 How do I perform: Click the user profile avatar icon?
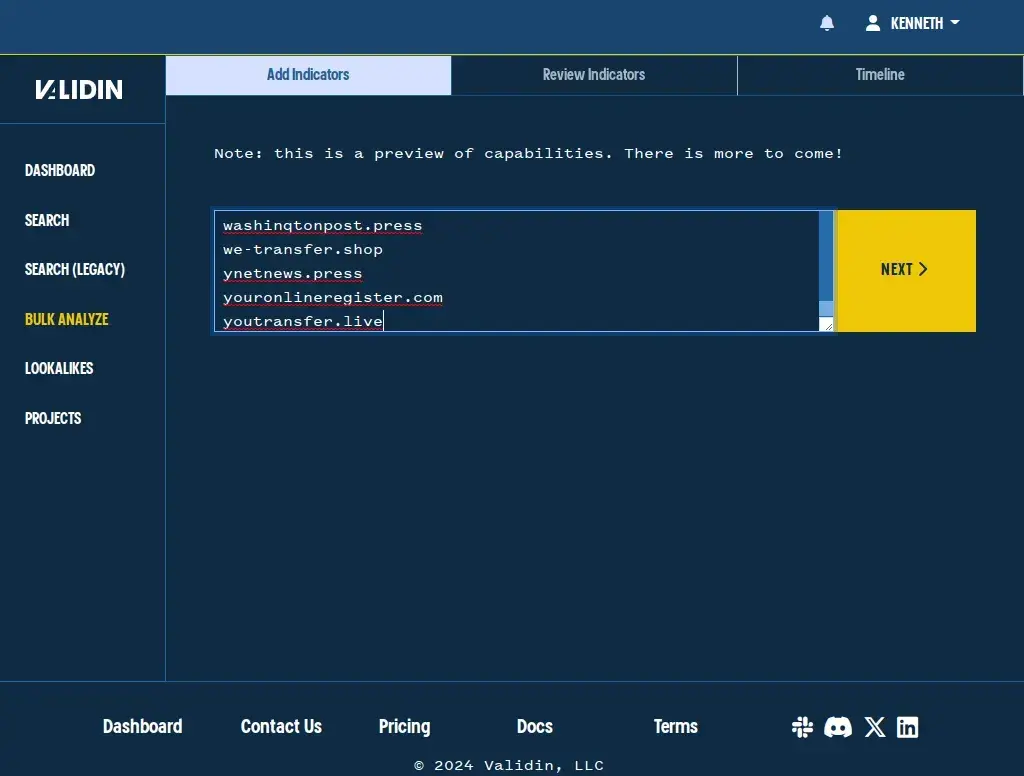872,23
